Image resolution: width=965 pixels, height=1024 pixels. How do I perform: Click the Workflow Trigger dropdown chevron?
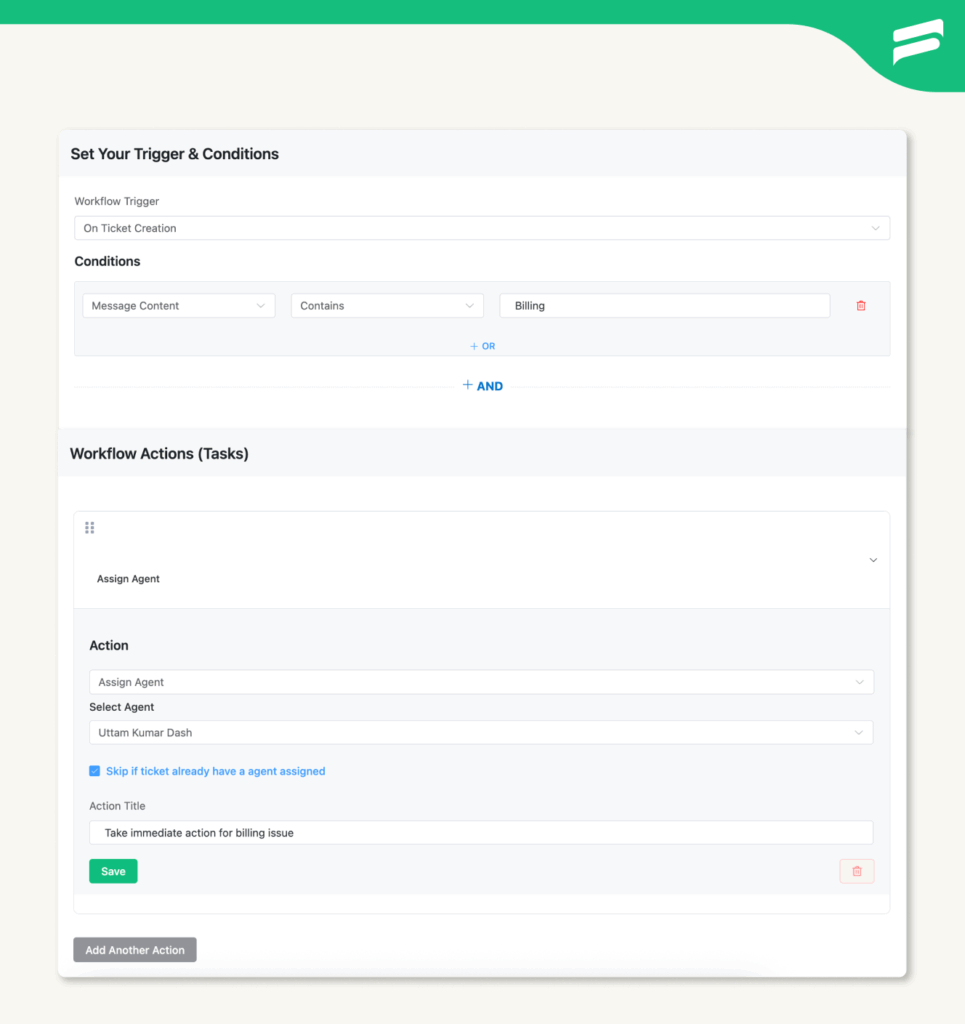point(874,228)
